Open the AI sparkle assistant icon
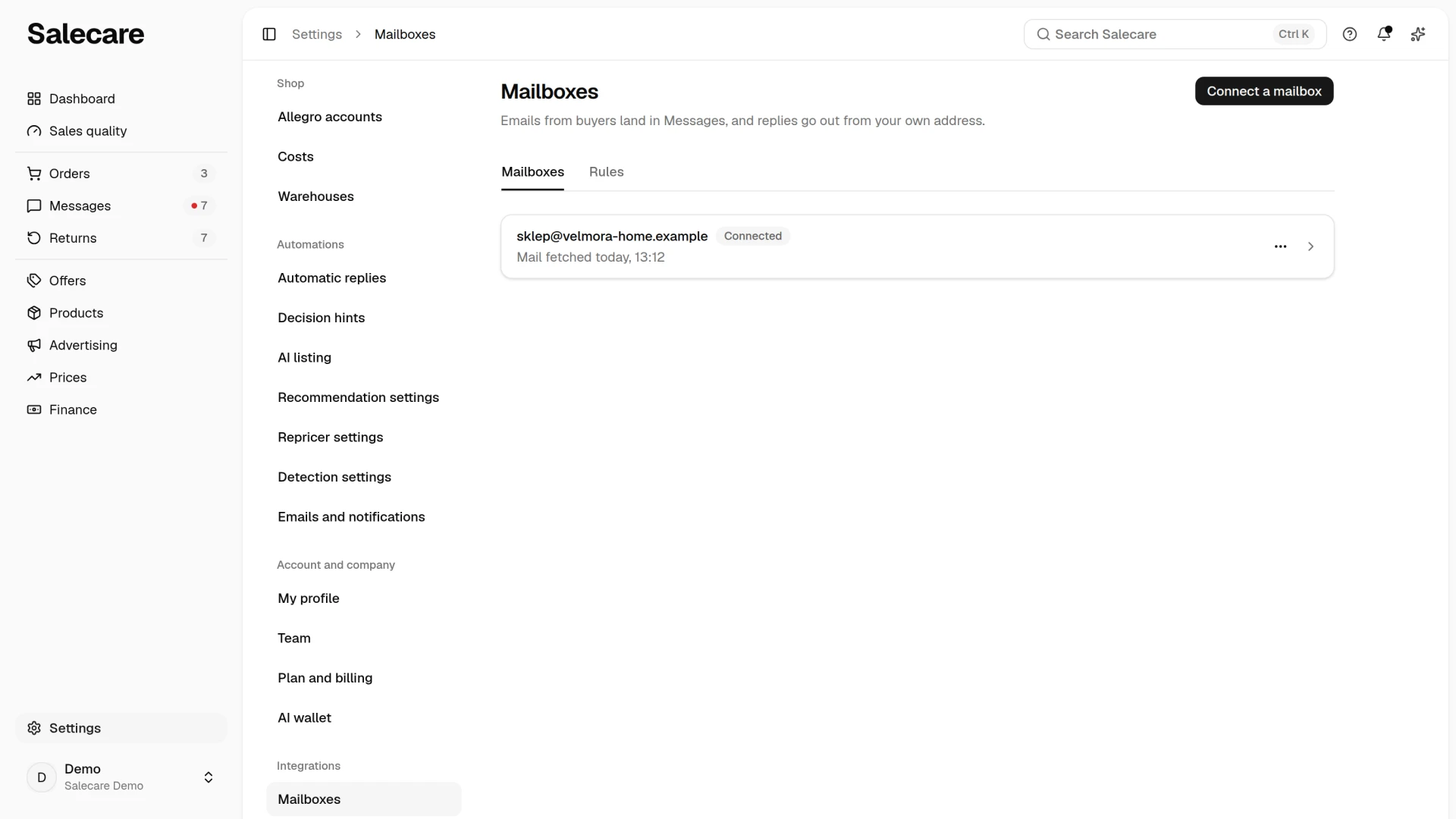Image resolution: width=1456 pixels, height=819 pixels. (x=1418, y=34)
